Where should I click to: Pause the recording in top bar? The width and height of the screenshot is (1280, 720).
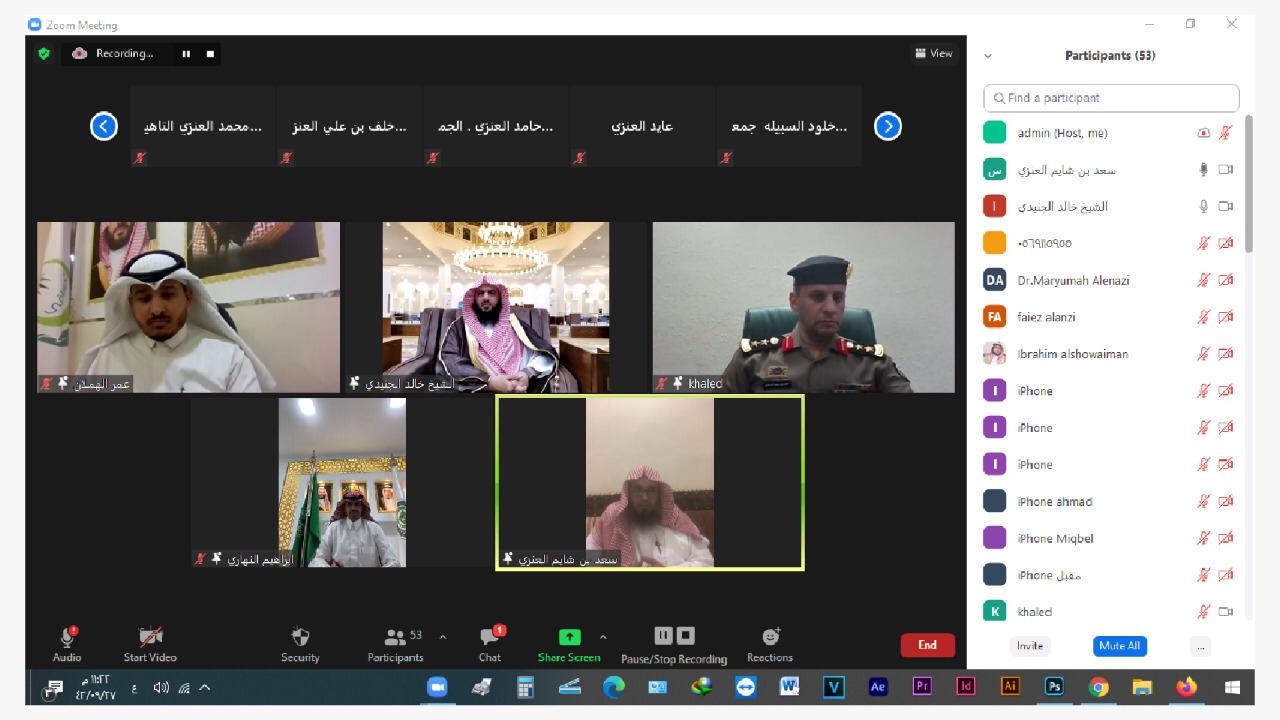tap(186, 54)
